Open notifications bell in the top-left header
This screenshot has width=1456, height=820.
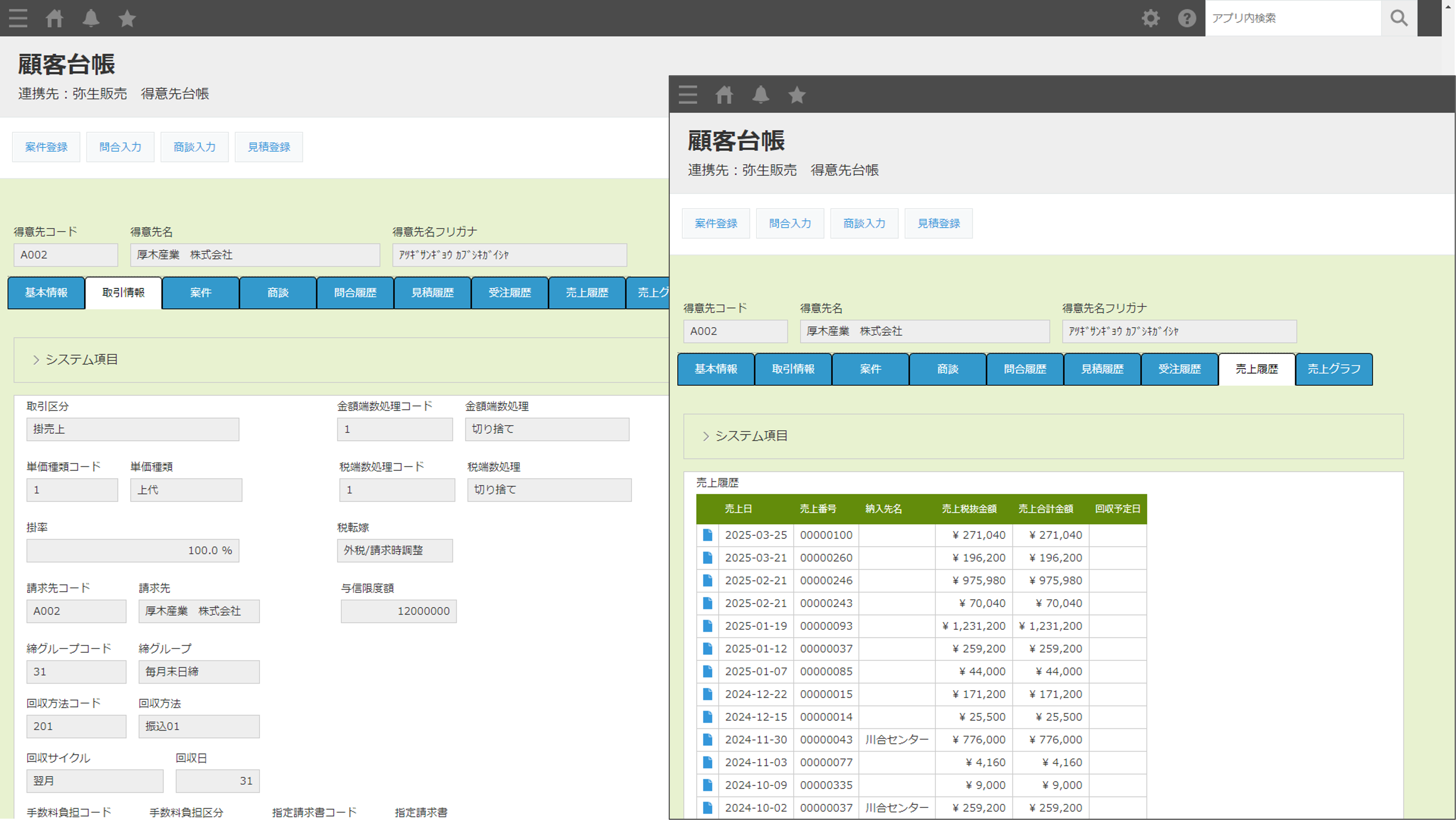(91, 18)
